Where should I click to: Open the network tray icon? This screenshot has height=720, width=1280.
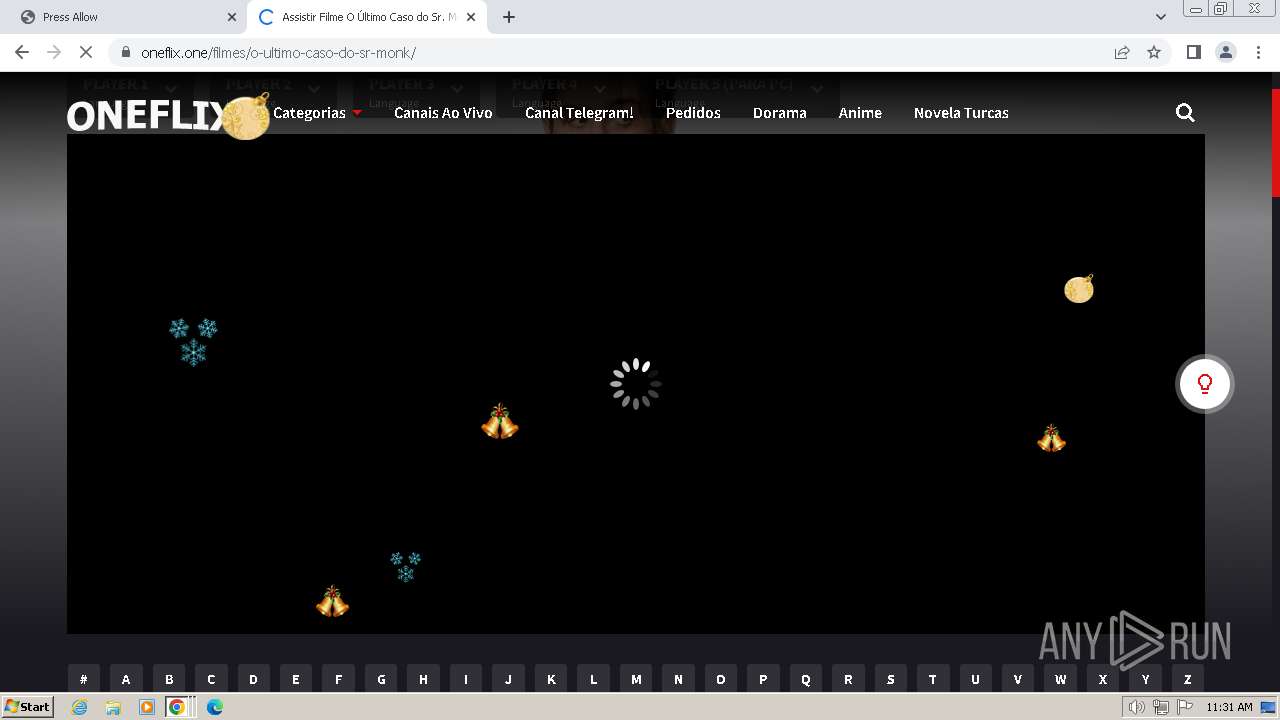(1161, 707)
